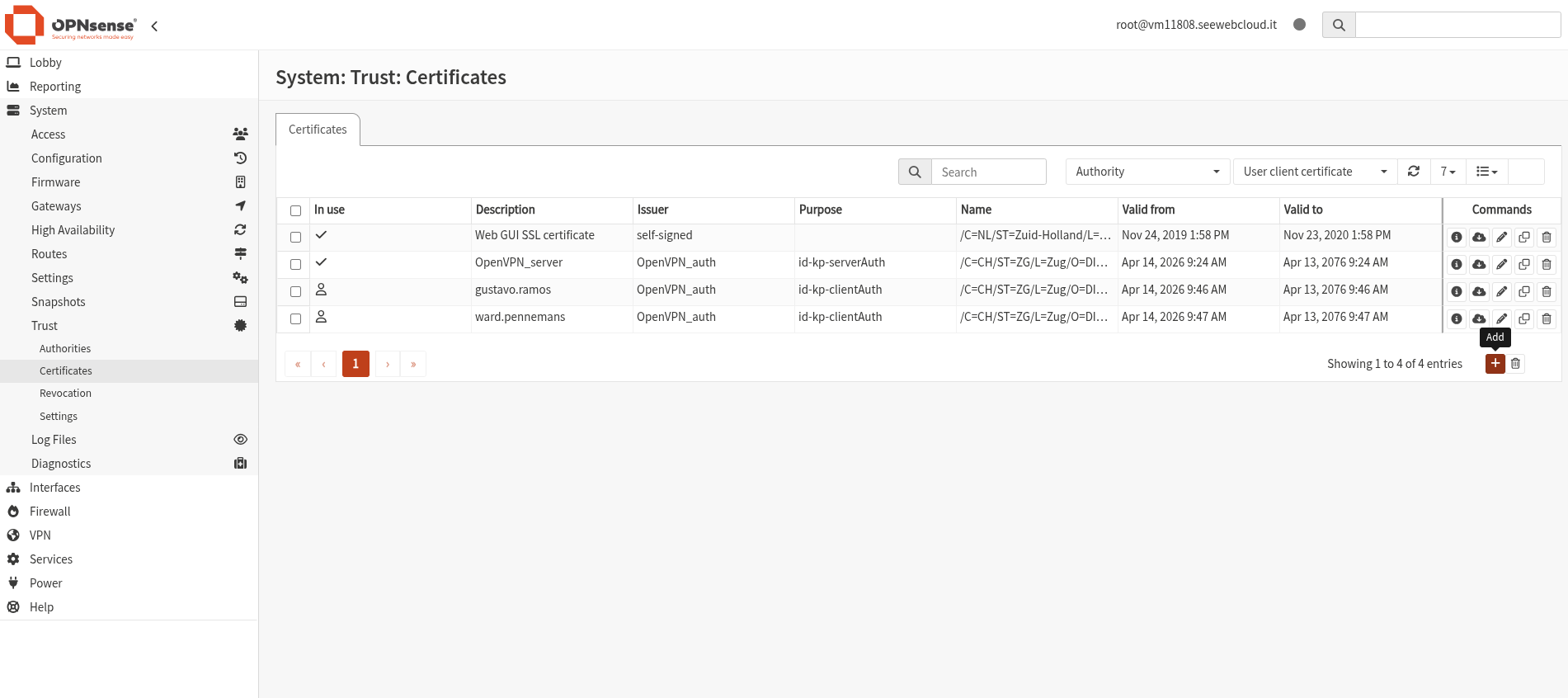This screenshot has width=1568, height=698.
Task: Tick the gustavo.ramos row checkbox
Action: [x=295, y=292]
